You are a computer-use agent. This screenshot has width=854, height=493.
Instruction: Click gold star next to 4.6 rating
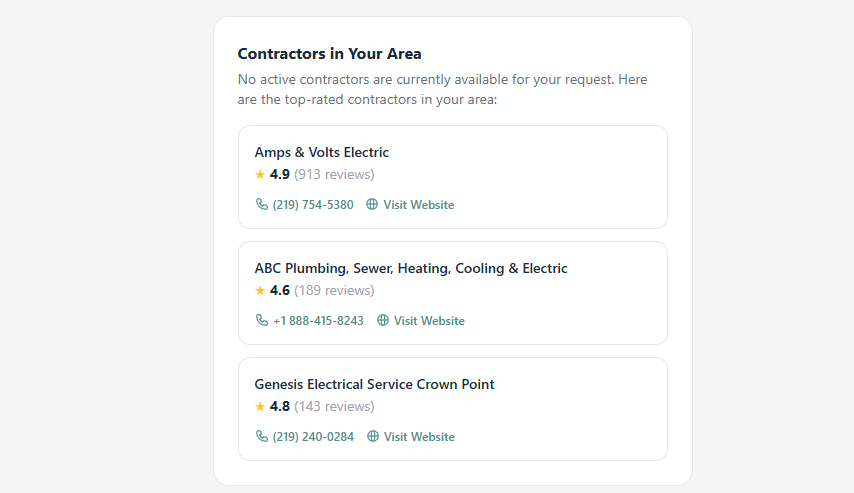260,290
